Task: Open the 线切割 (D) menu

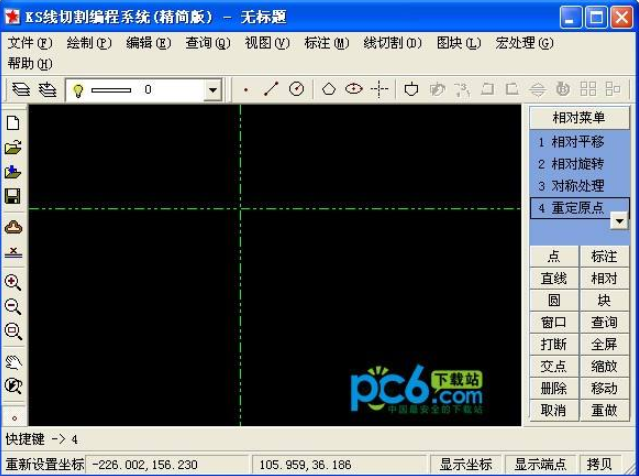Action: tap(392, 43)
